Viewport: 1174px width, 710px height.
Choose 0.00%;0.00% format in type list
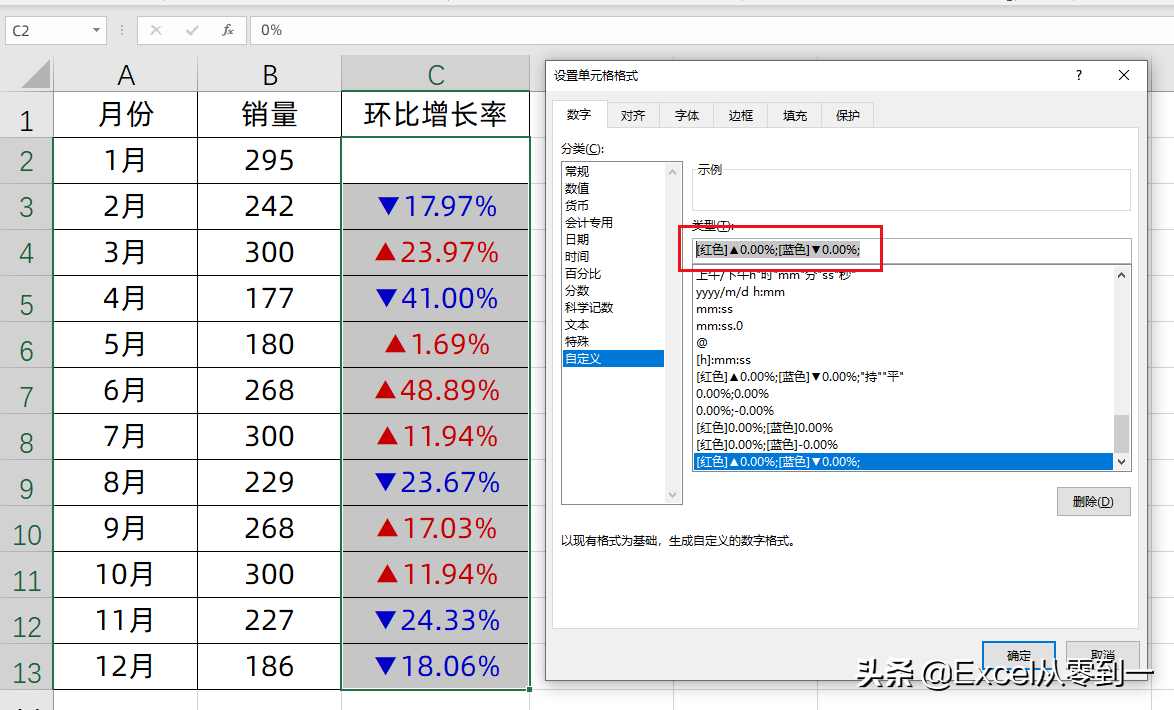point(904,394)
